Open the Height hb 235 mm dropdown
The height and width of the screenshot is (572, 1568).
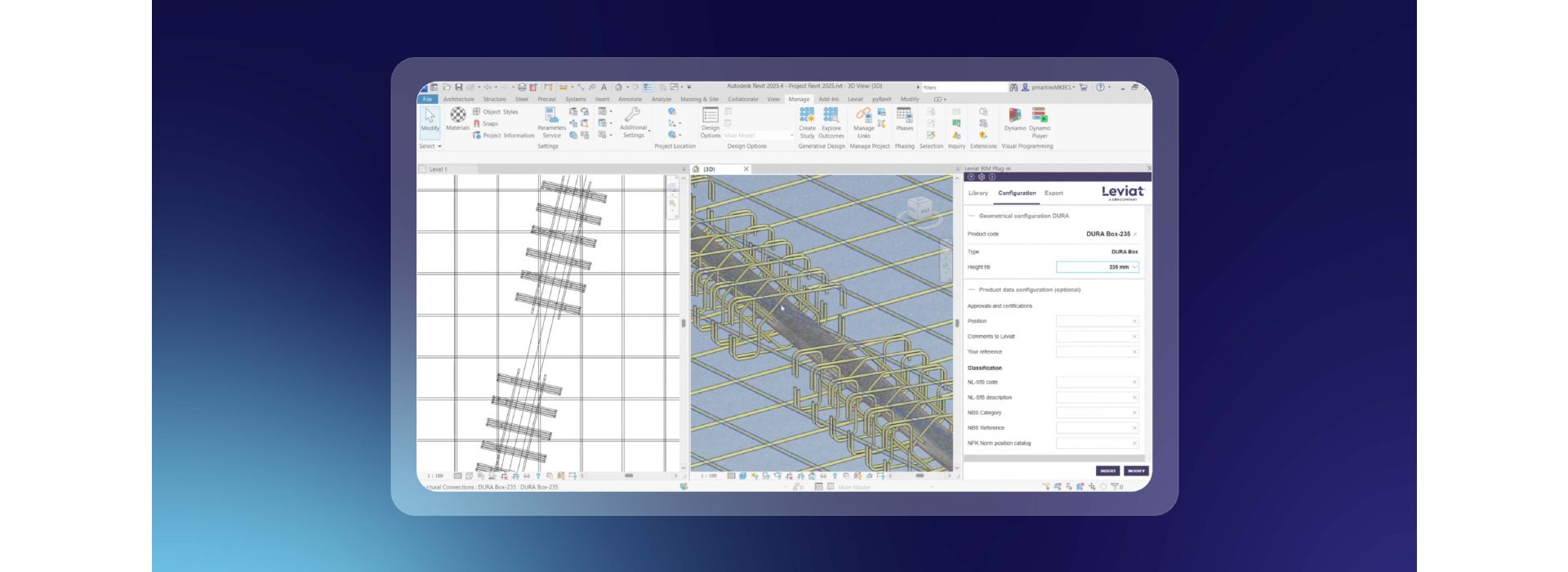coord(1097,267)
